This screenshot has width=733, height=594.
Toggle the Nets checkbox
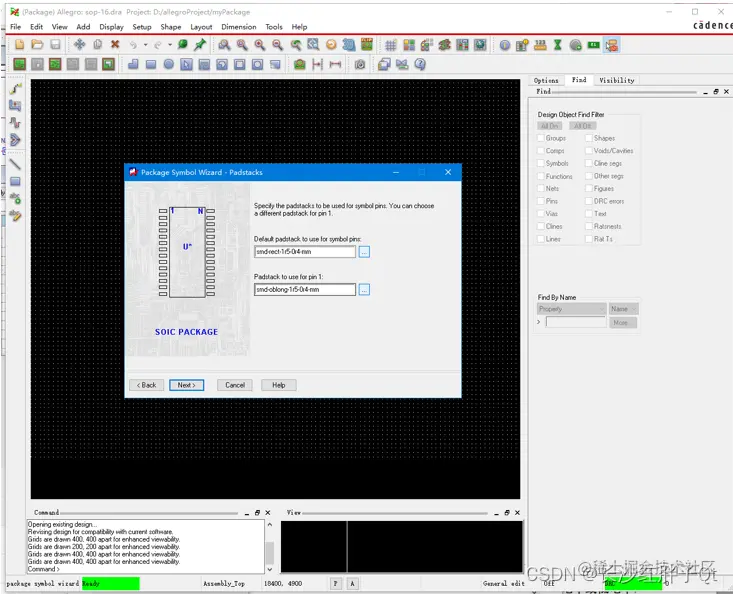pyautogui.click(x=540, y=188)
